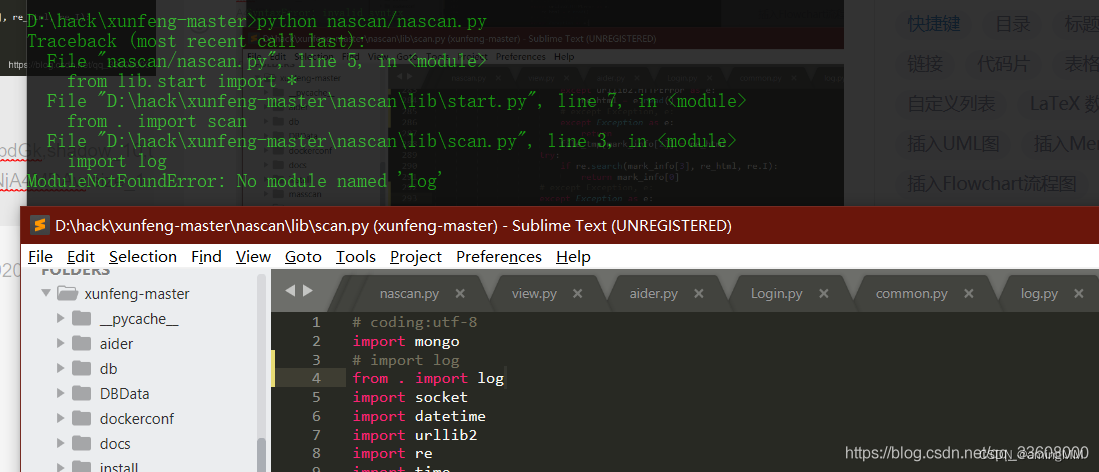Image resolution: width=1099 pixels, height=472 pixels.
Task: Place cursor on '# import log' comment
Action: [406, 360]
